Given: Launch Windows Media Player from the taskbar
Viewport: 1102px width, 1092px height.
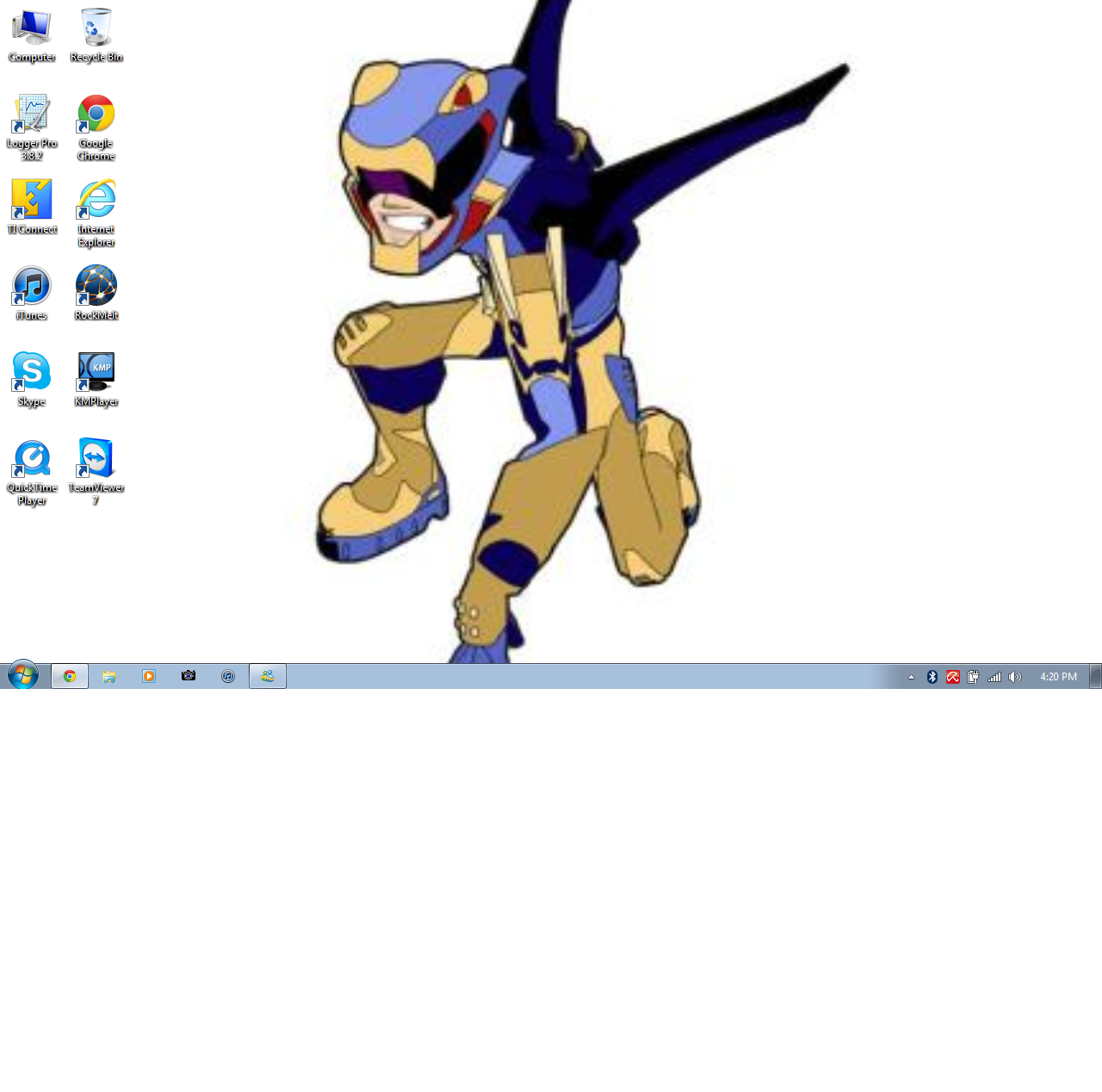Looking at the screenshot, I should click(x=147, y=676).
